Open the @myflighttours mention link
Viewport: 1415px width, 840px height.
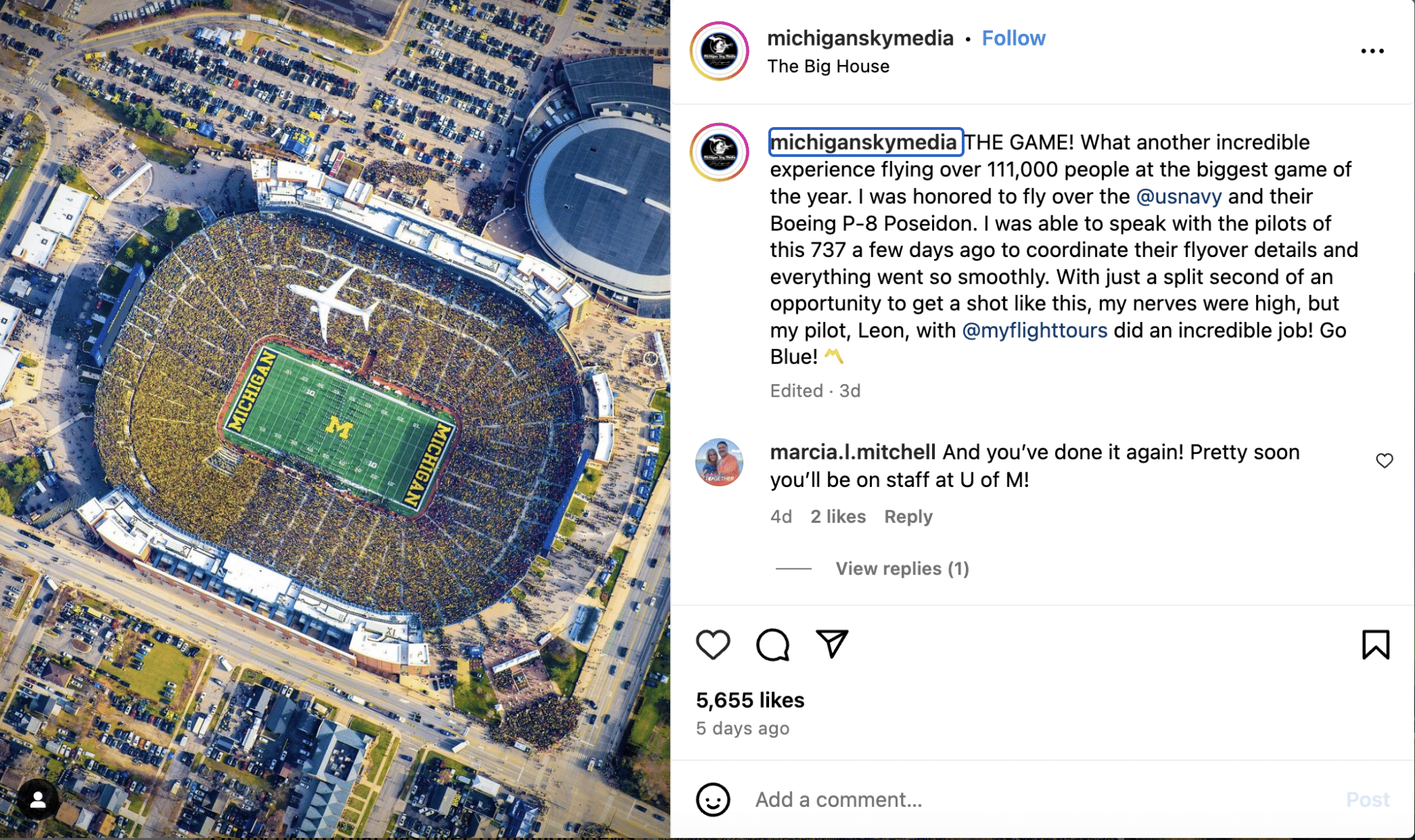tap(1034, 330)
